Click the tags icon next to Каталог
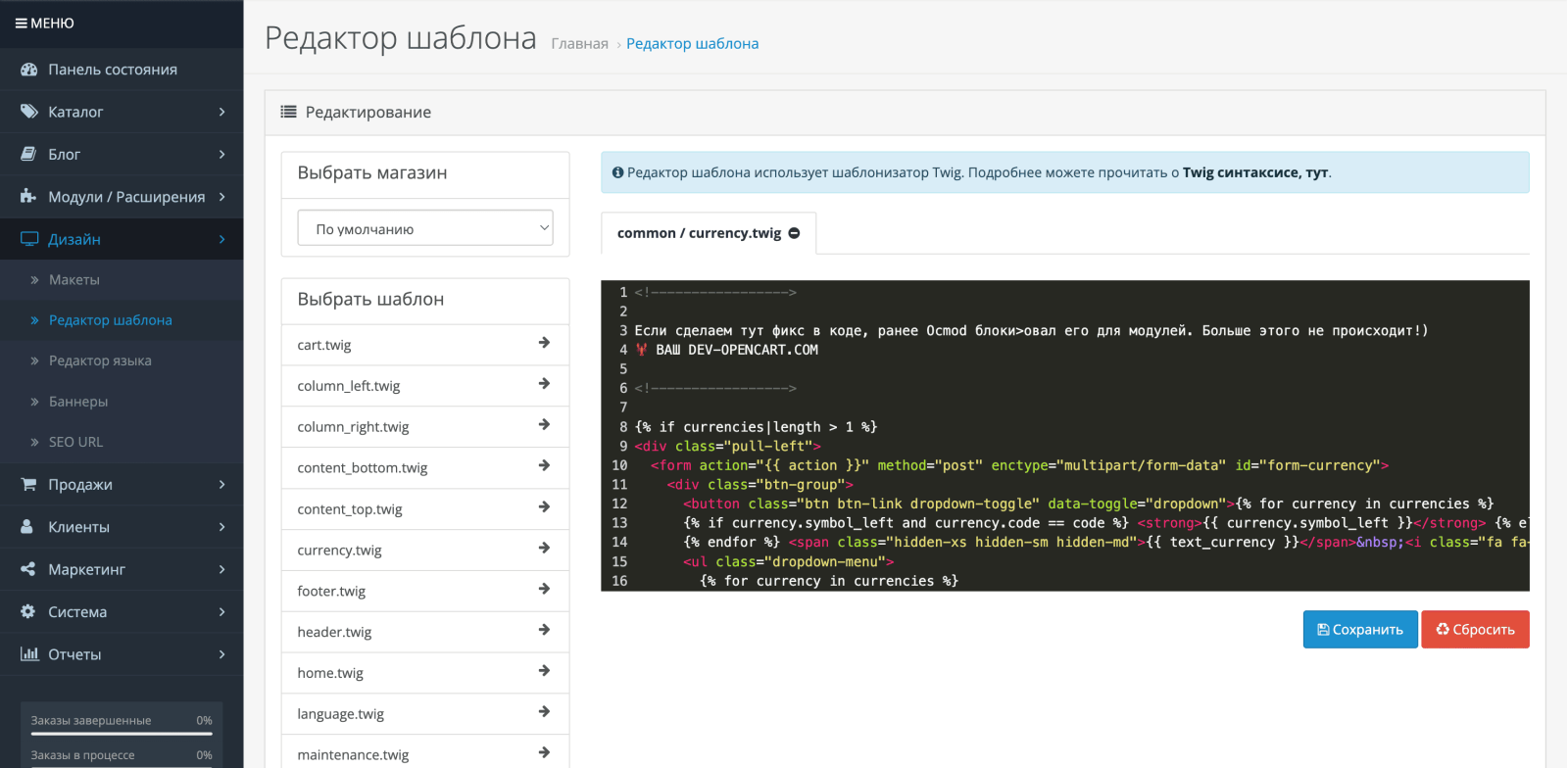This screenshot has height=768, width=1568. pyautogui.click(x=28, y=112)
